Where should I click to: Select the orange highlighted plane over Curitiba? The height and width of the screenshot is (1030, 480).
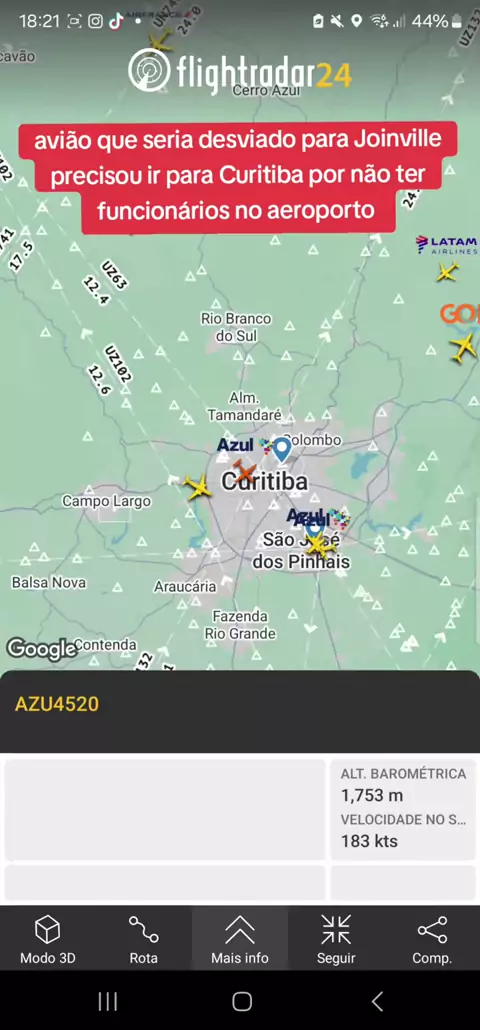(x=244, y=470)
